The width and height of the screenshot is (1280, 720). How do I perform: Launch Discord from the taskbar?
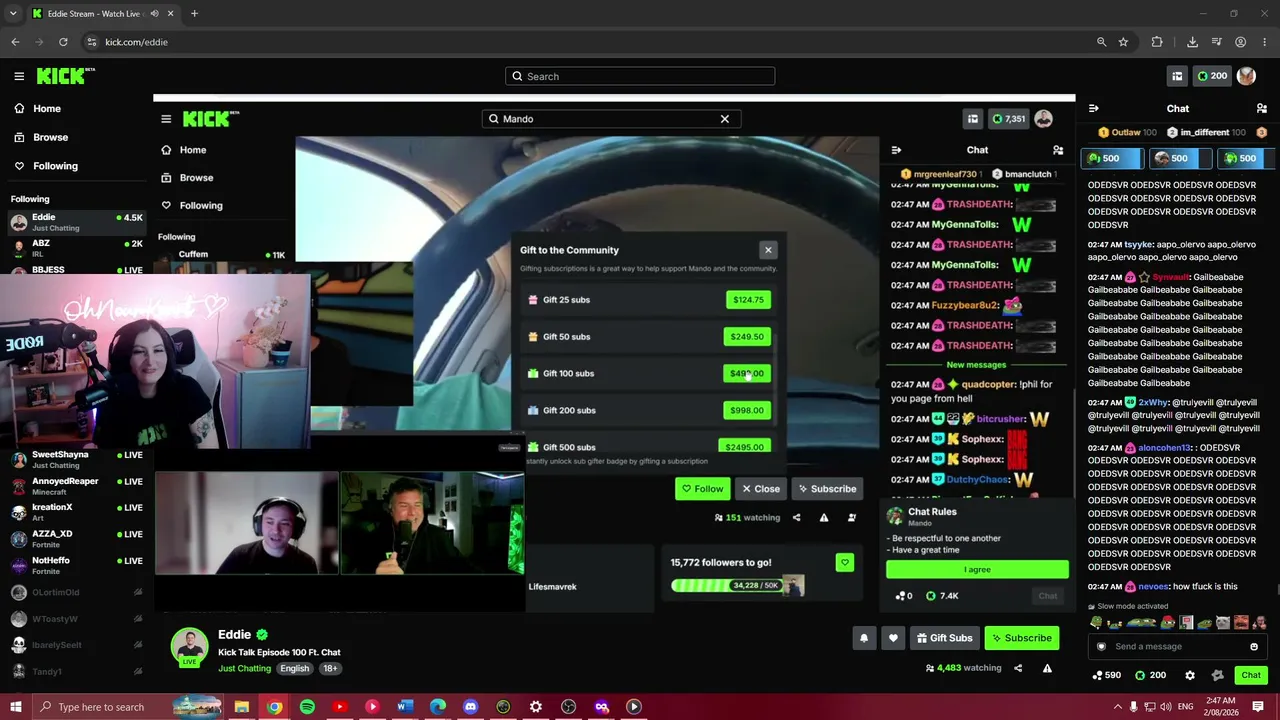pyautogui.click(x=470, y=707)
